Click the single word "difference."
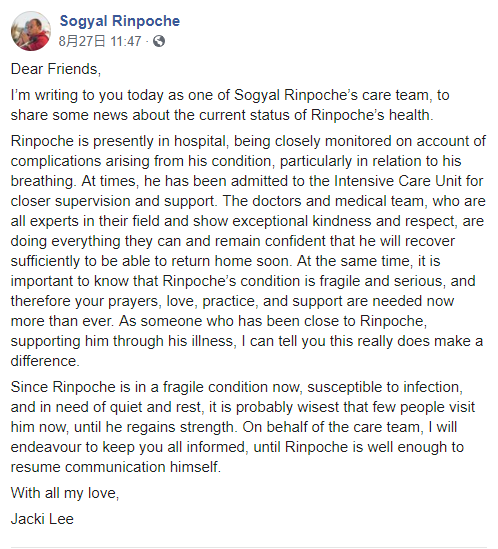Image resolution: width=498 pixels, height=549 pixels. [x=45, y=361]
